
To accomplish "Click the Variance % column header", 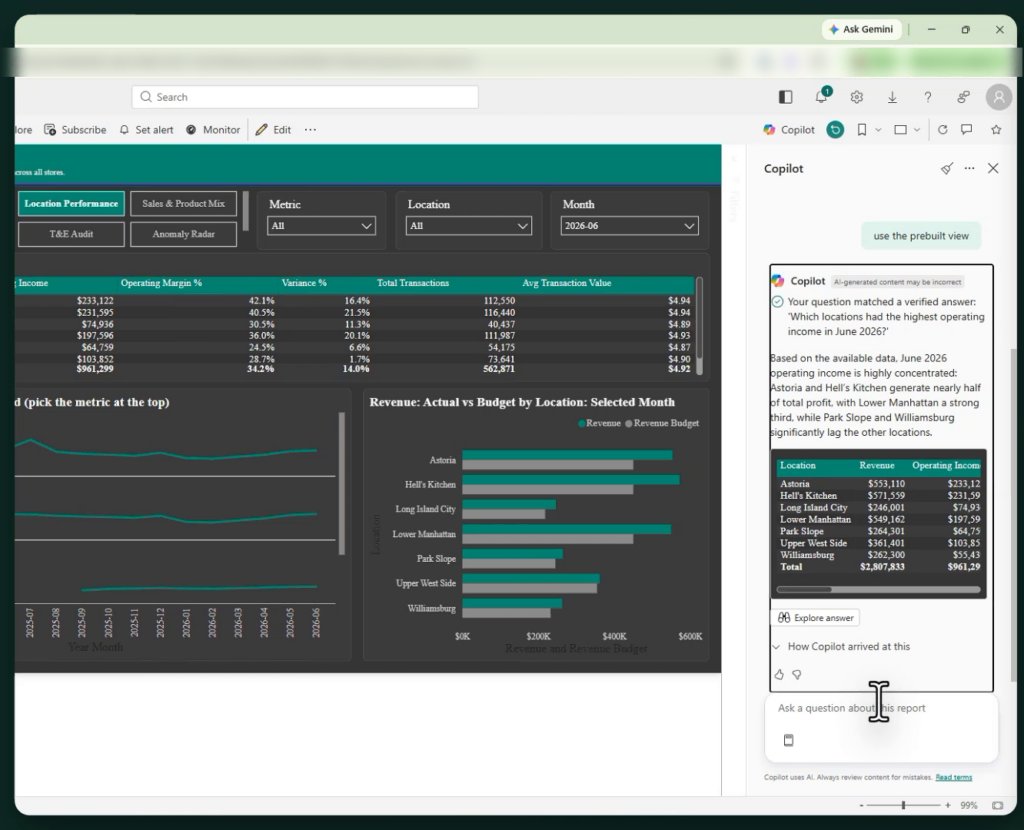I will click(x=304, y=283).
